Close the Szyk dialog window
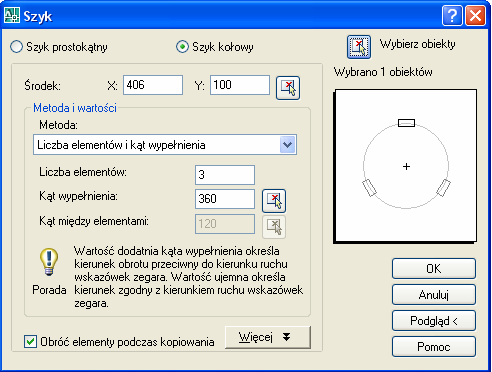 coord(475,15)
